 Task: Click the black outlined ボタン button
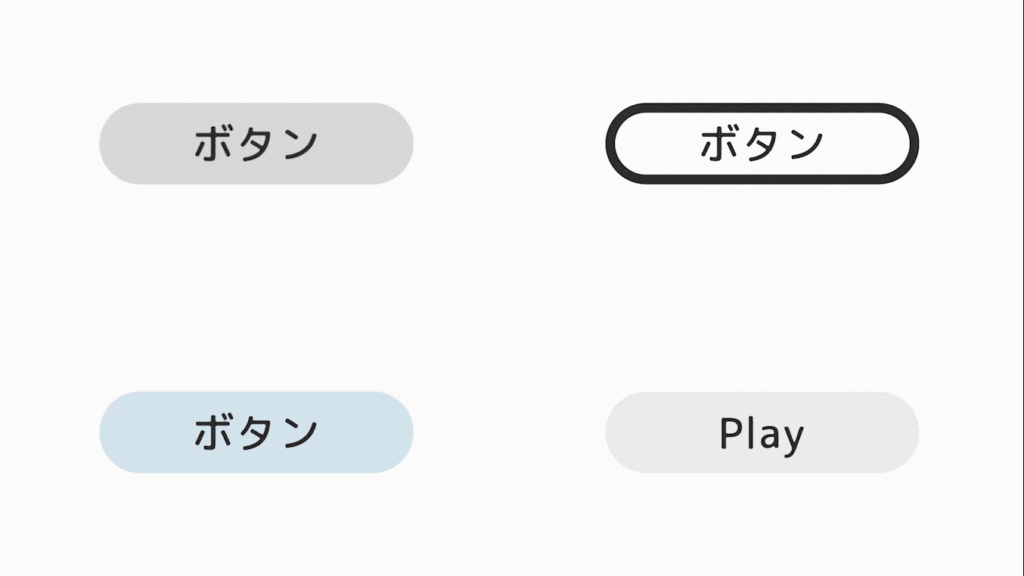point(762,143)
